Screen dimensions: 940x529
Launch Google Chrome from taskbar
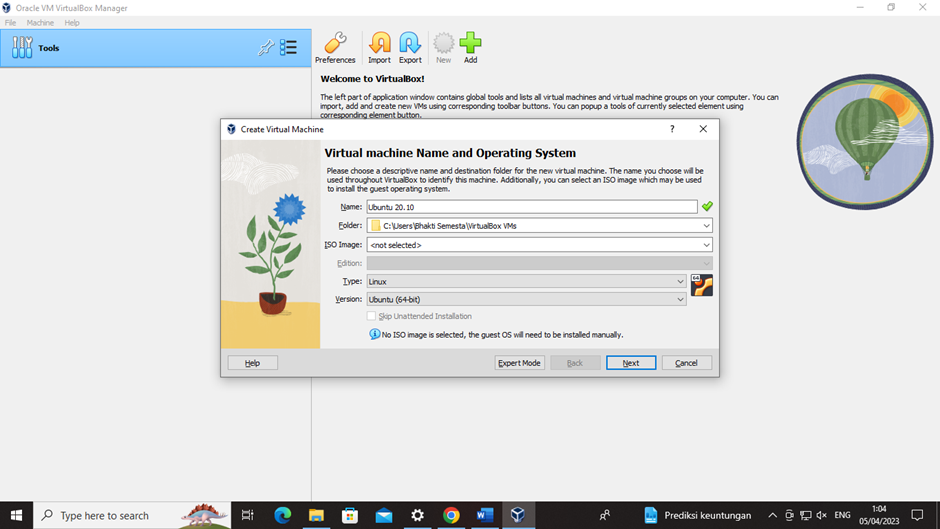point(451,515)
